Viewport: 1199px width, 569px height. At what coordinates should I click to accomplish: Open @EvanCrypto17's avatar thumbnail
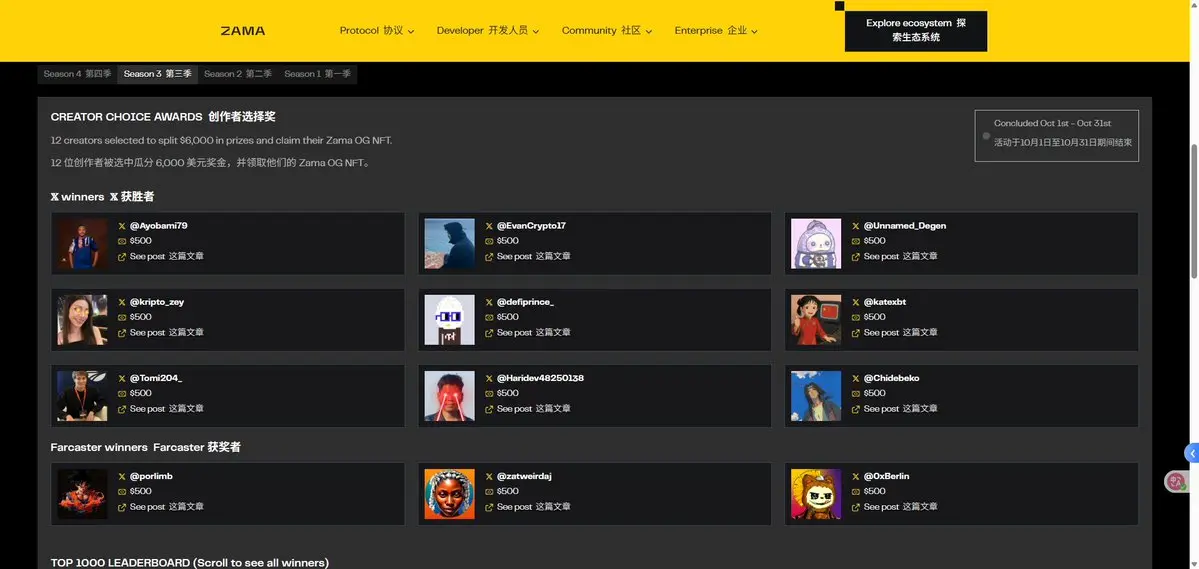(x=450, y=243)
